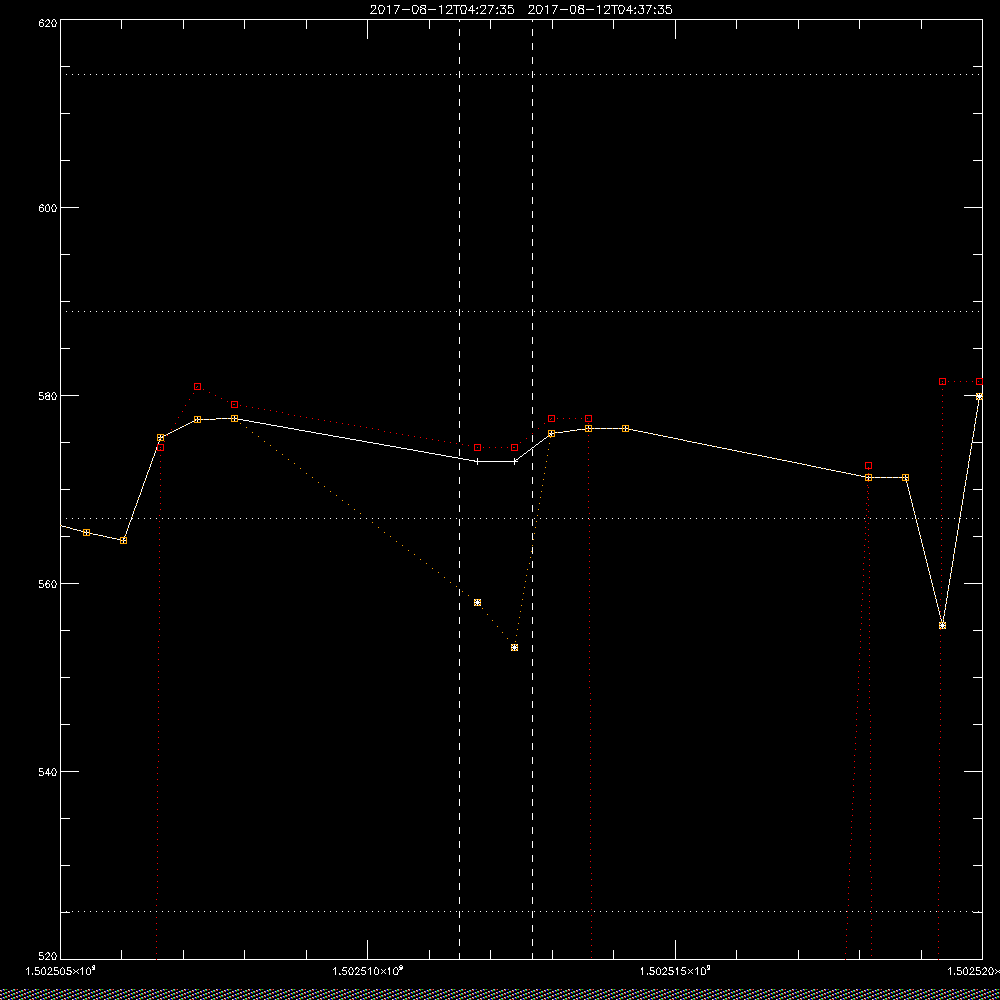Click the 1.502510×10⁹ x-axis label
The width and height of the screenshot is (1000, 1000).
[368, 971]
